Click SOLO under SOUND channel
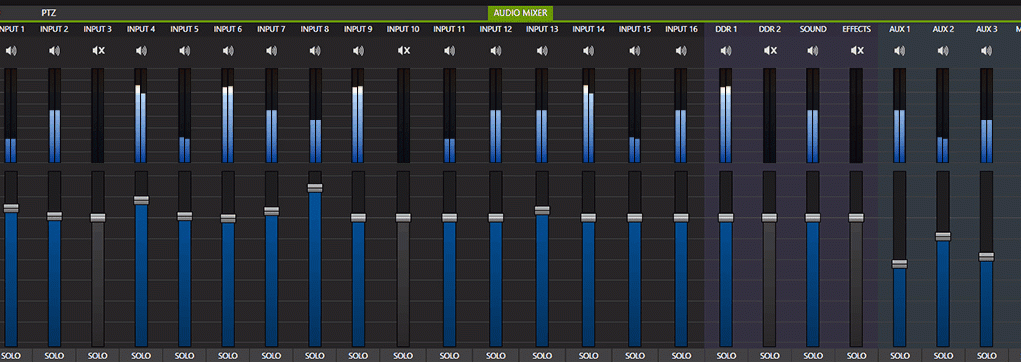 [x=813, y=355]
